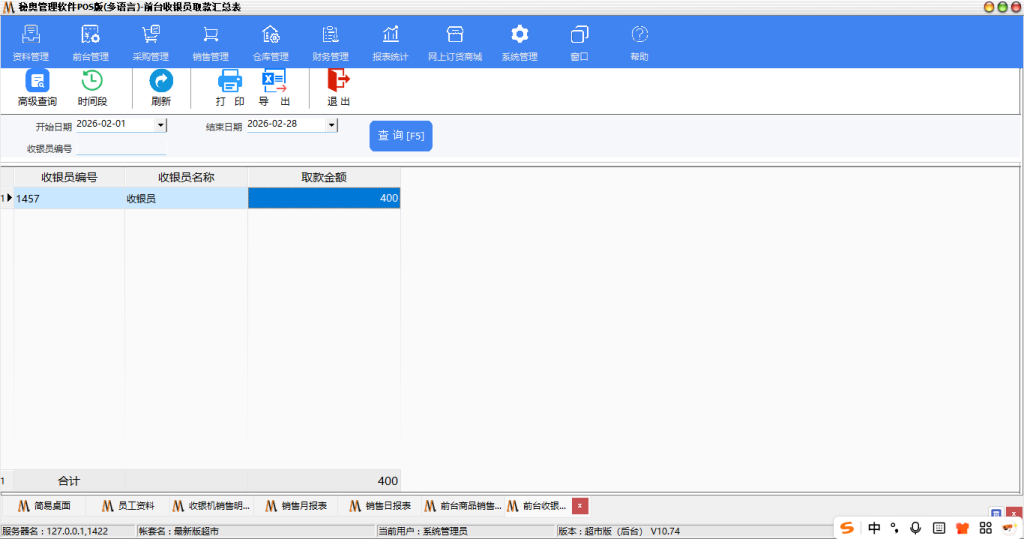Click the 查询 [F5] query button
Screen dimensions: 1024x539
(401, 136)
